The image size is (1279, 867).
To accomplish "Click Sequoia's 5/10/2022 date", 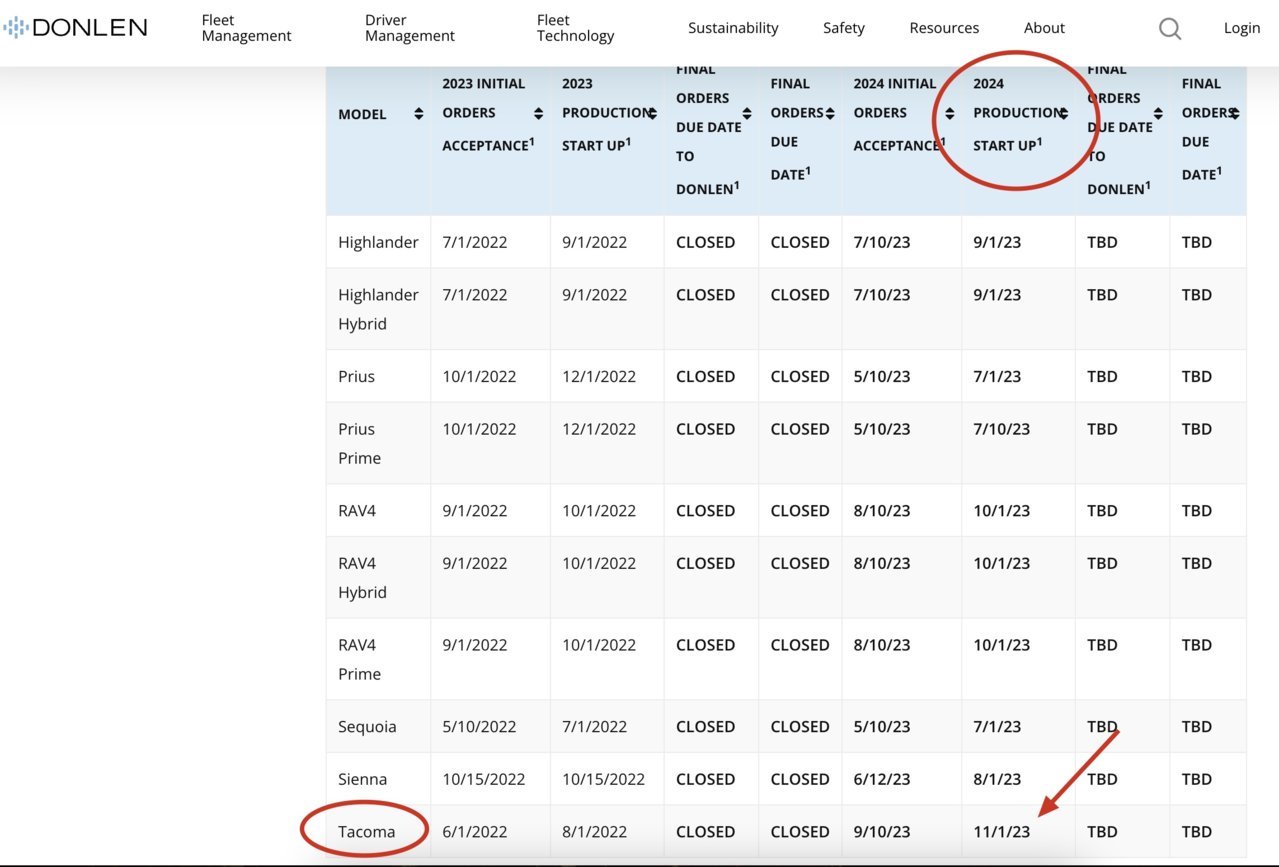I will [479, 727].
